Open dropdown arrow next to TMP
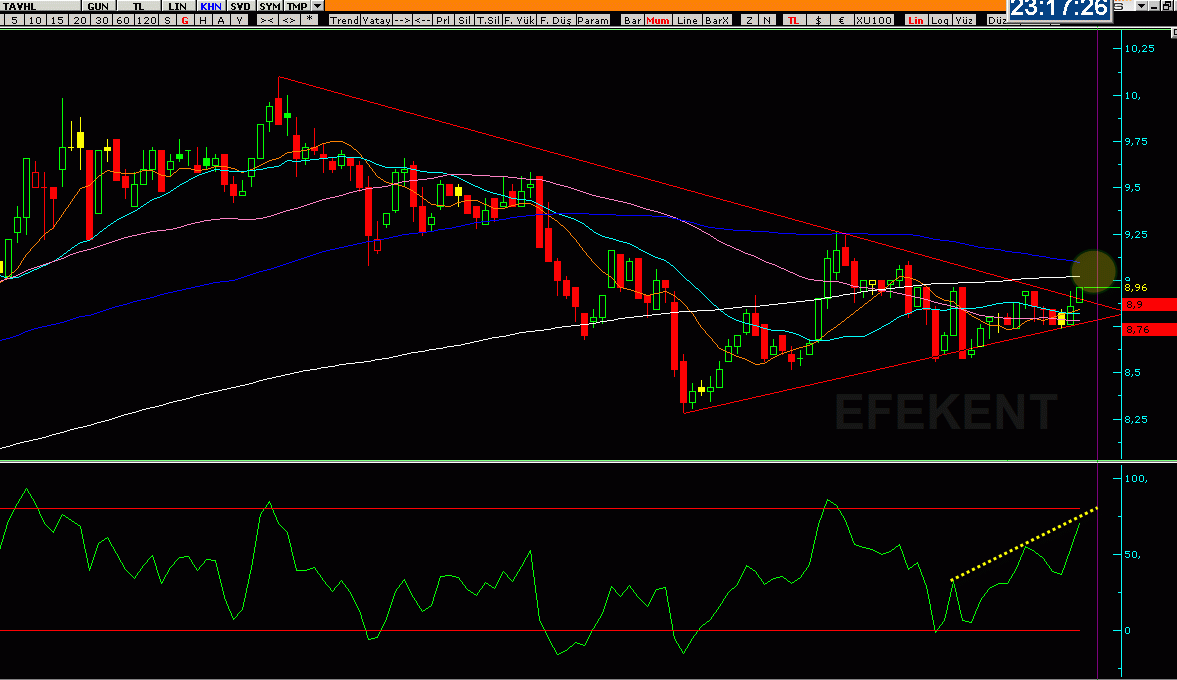The image size is (1177, 680). [x=318, y=6]
